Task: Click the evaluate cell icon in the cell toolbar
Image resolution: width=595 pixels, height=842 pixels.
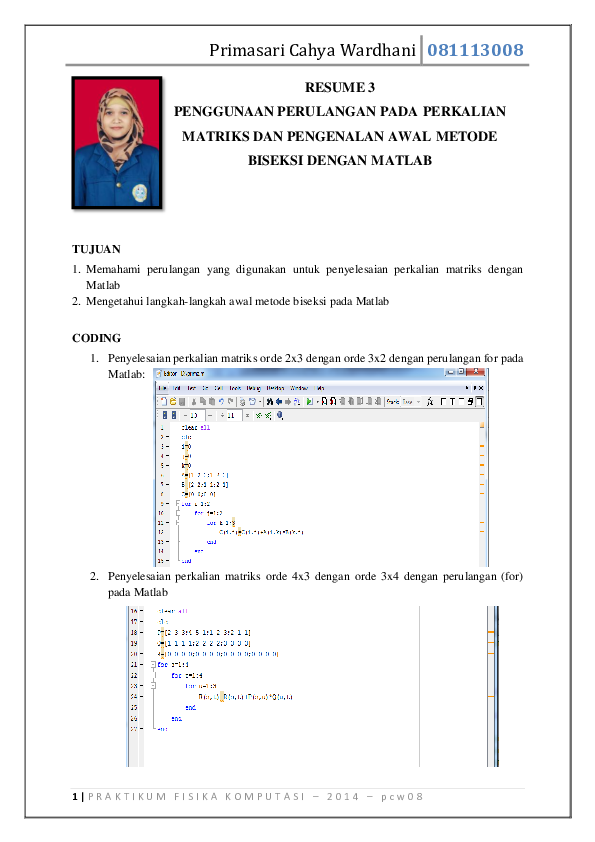Action: [x=258, y=415]
